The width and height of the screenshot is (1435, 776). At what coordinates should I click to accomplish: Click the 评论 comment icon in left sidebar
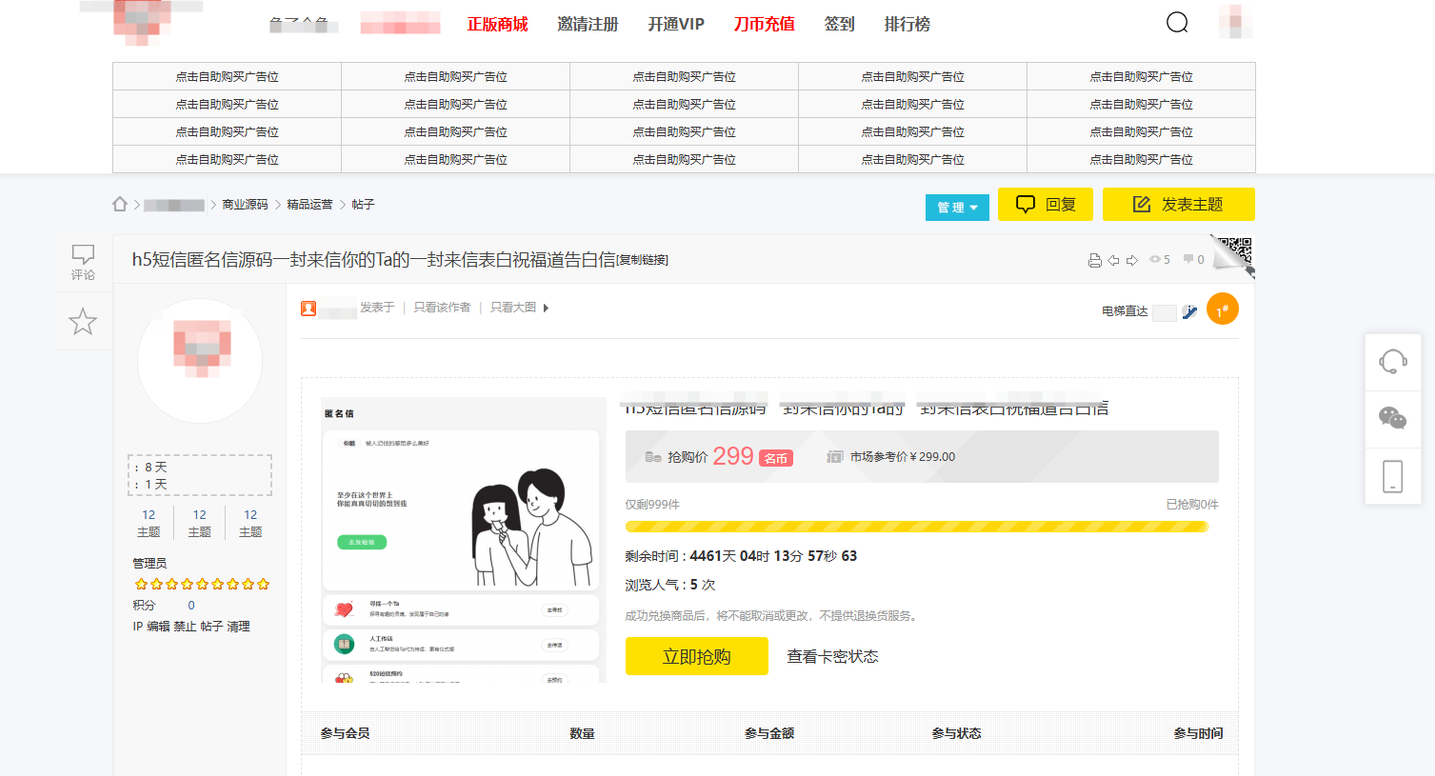[82, 261]
